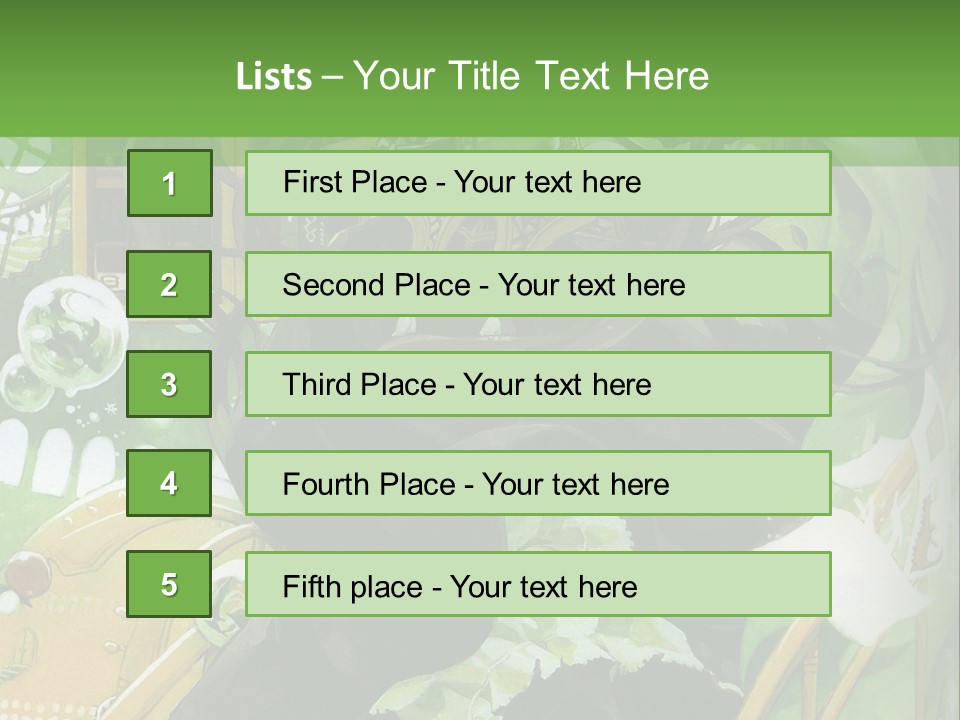The width and height of the screenshot is (960, 720).
Task: Click the words 'Third Place' in list
Action: click(x=359, y=384)
